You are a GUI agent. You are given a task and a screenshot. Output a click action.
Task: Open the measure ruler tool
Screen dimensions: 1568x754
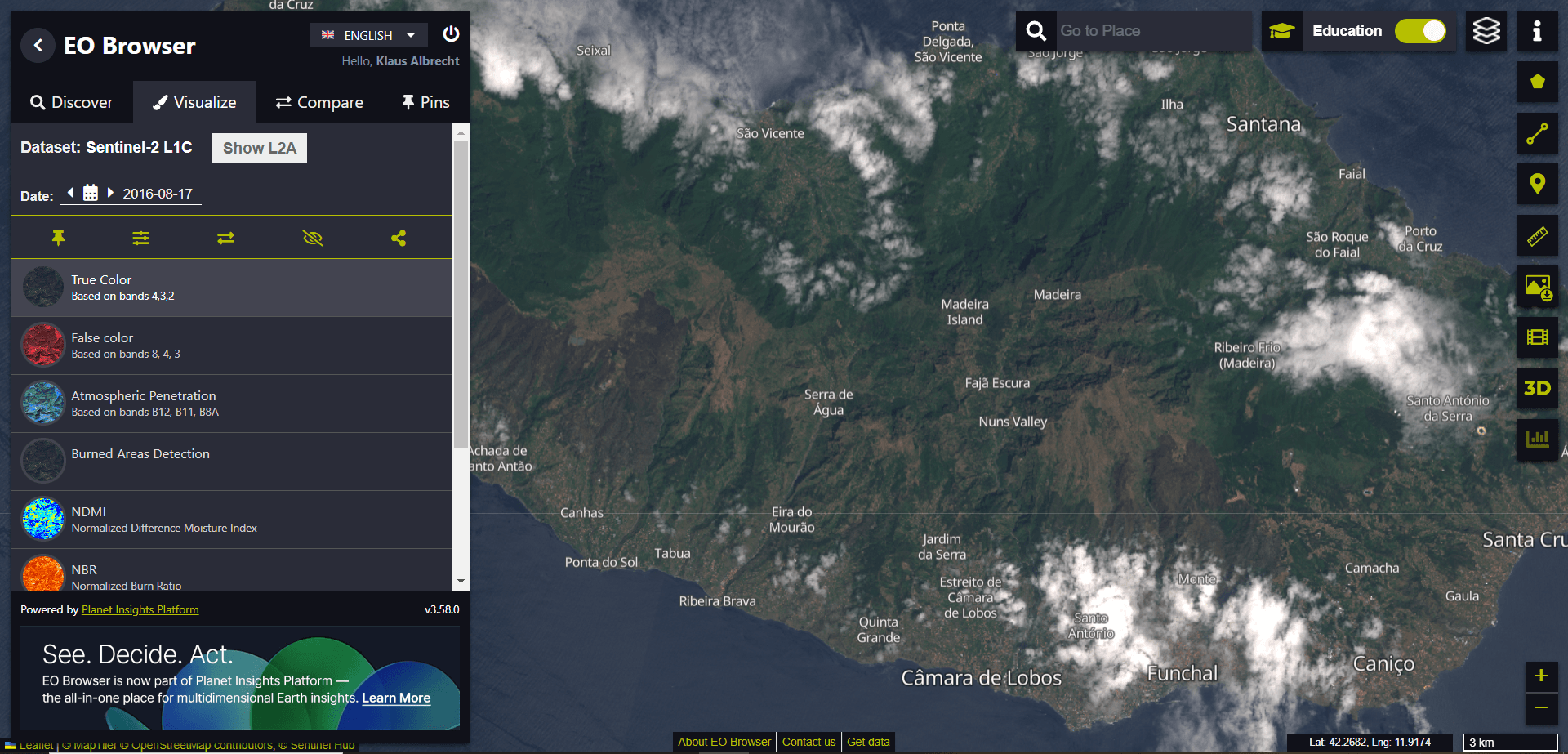1537,236
